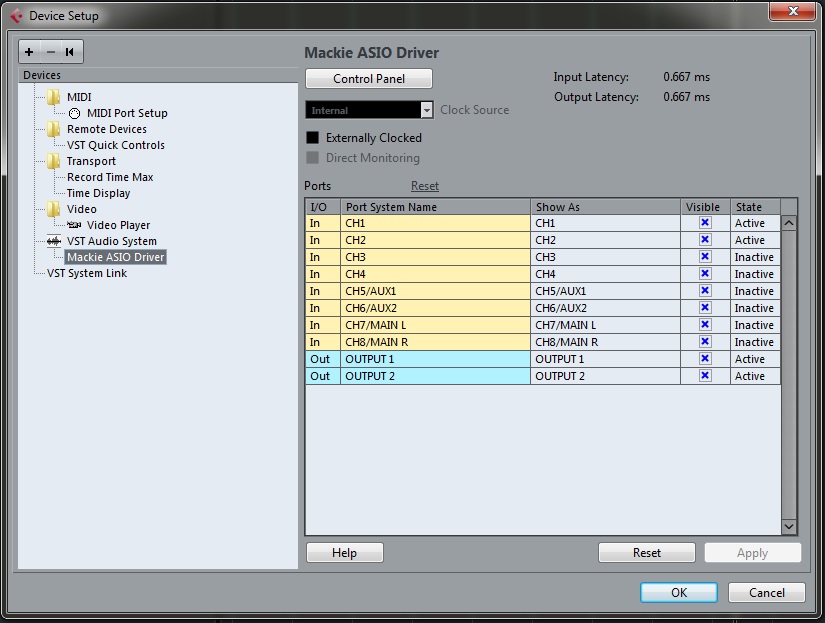
Task: Click the ports list scroll up arrow
Action: pyautogui.click(x=789, y=223)
